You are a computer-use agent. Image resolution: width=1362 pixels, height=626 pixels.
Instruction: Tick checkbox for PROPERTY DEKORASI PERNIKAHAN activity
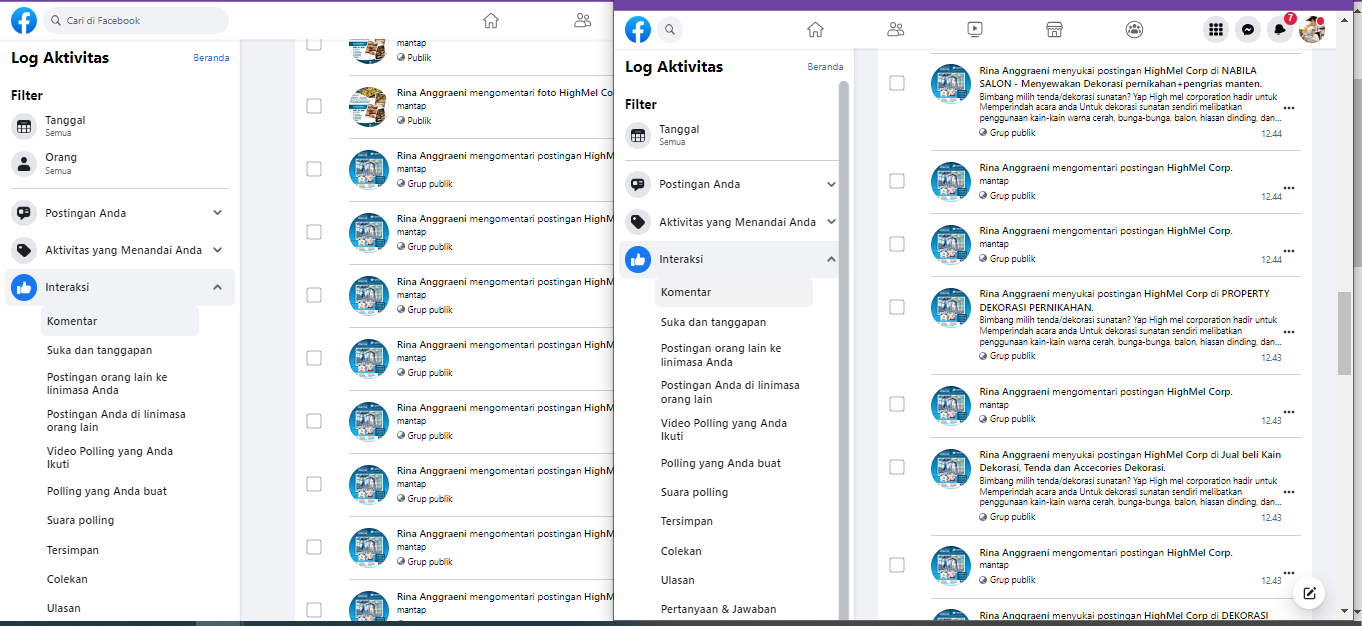pyautogui.click(x=897, y=307)
